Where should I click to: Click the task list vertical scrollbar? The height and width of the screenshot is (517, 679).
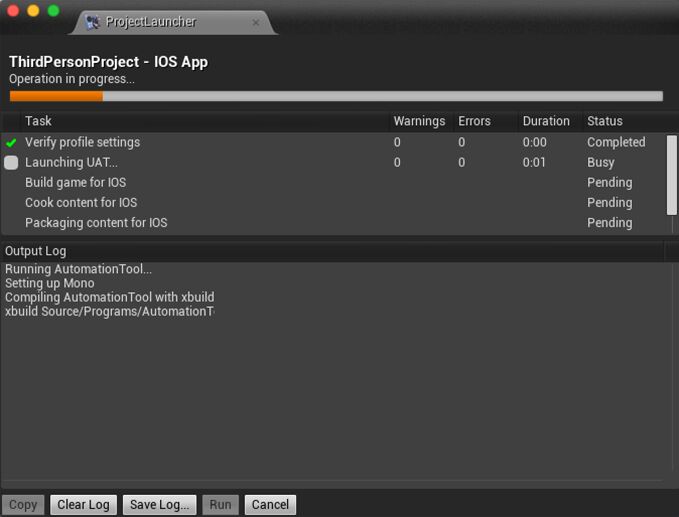coord(672,175)
